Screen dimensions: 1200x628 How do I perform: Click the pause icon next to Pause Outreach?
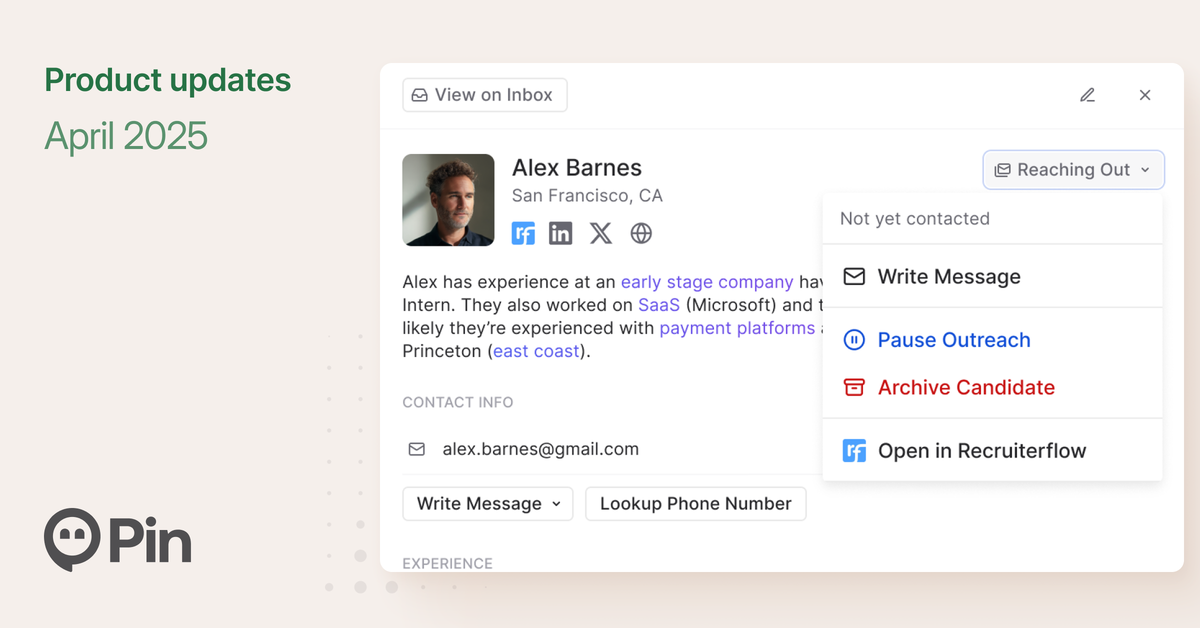(855, 340)
